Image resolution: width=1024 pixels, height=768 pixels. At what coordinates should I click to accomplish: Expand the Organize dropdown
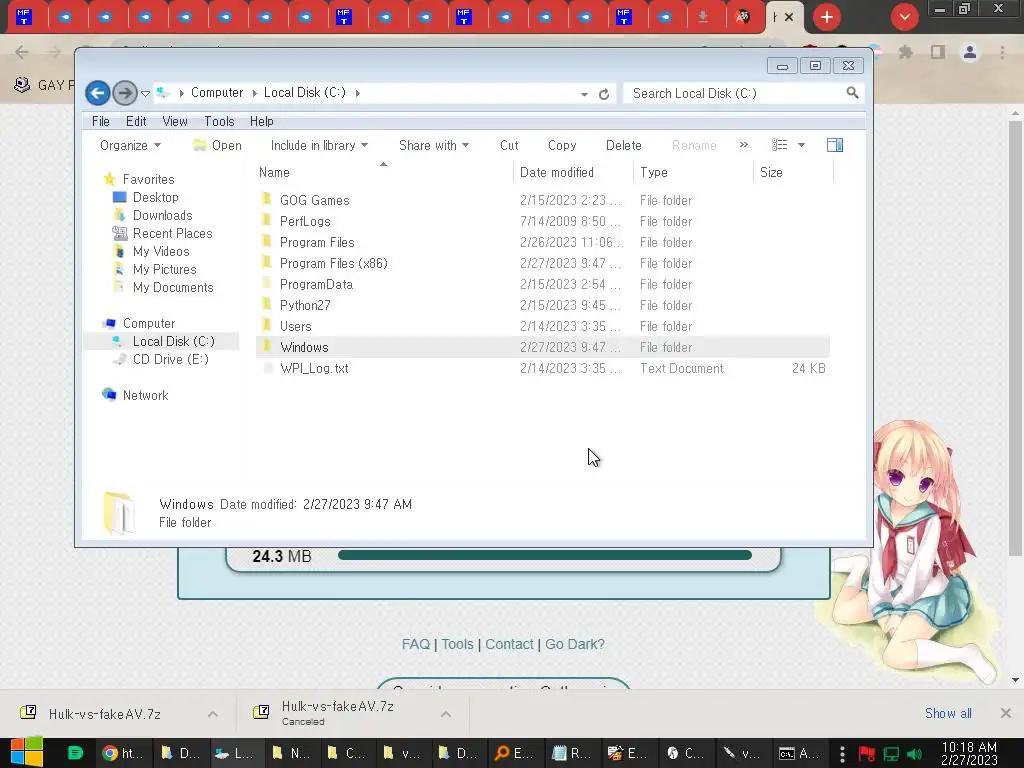click(x=130, y=146)
